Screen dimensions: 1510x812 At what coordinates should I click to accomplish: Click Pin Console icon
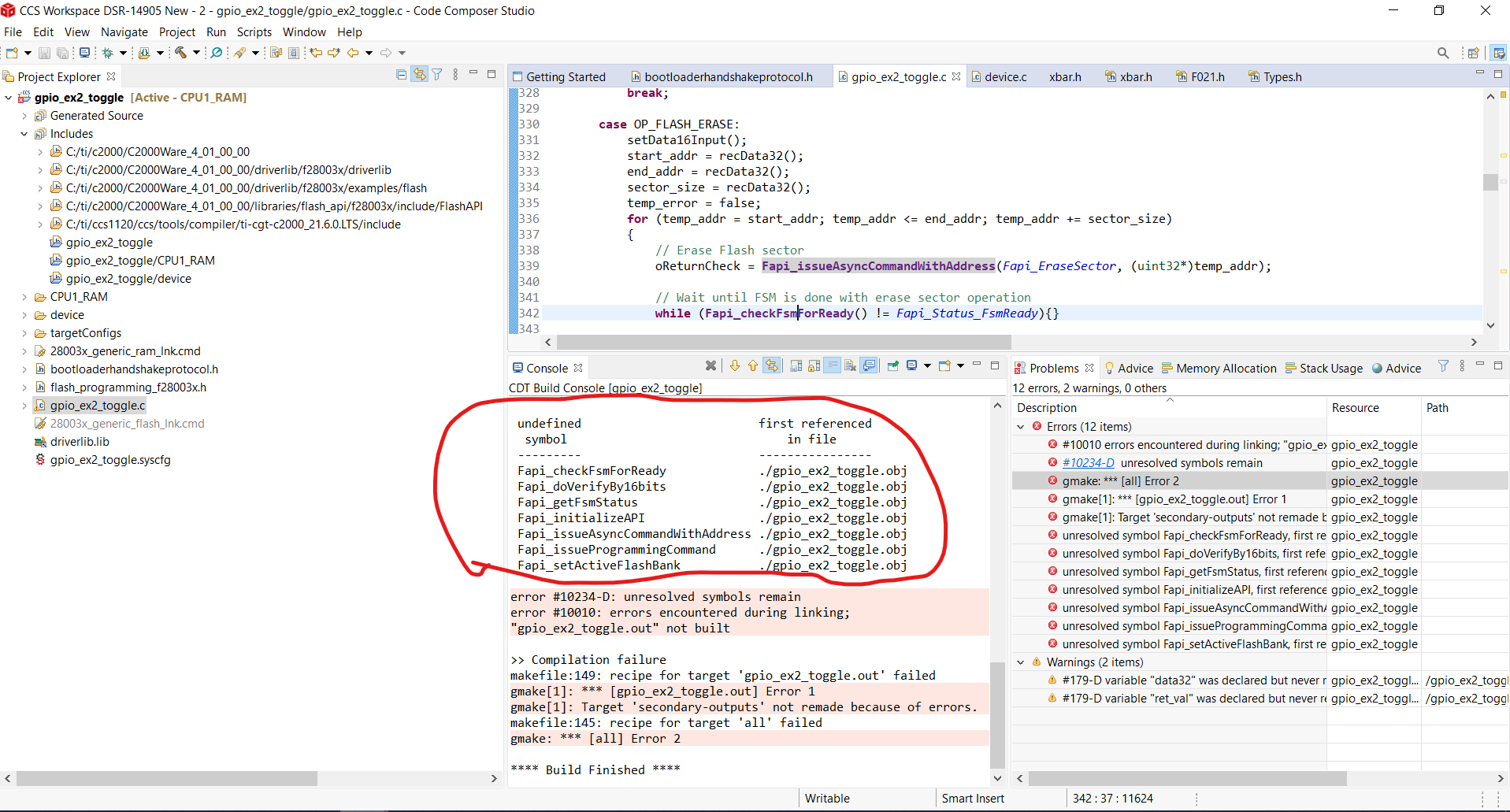(893, 365)
